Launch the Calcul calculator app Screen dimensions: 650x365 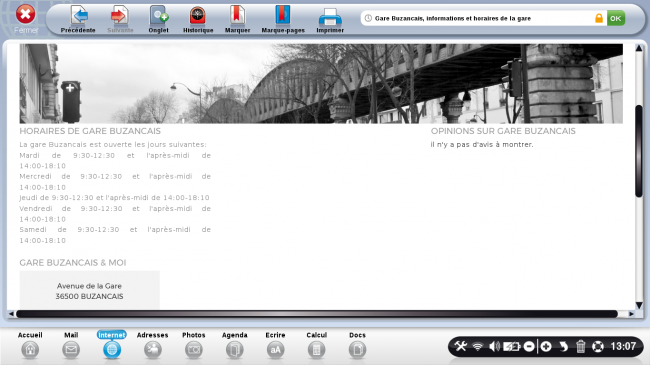click(316, 345)
